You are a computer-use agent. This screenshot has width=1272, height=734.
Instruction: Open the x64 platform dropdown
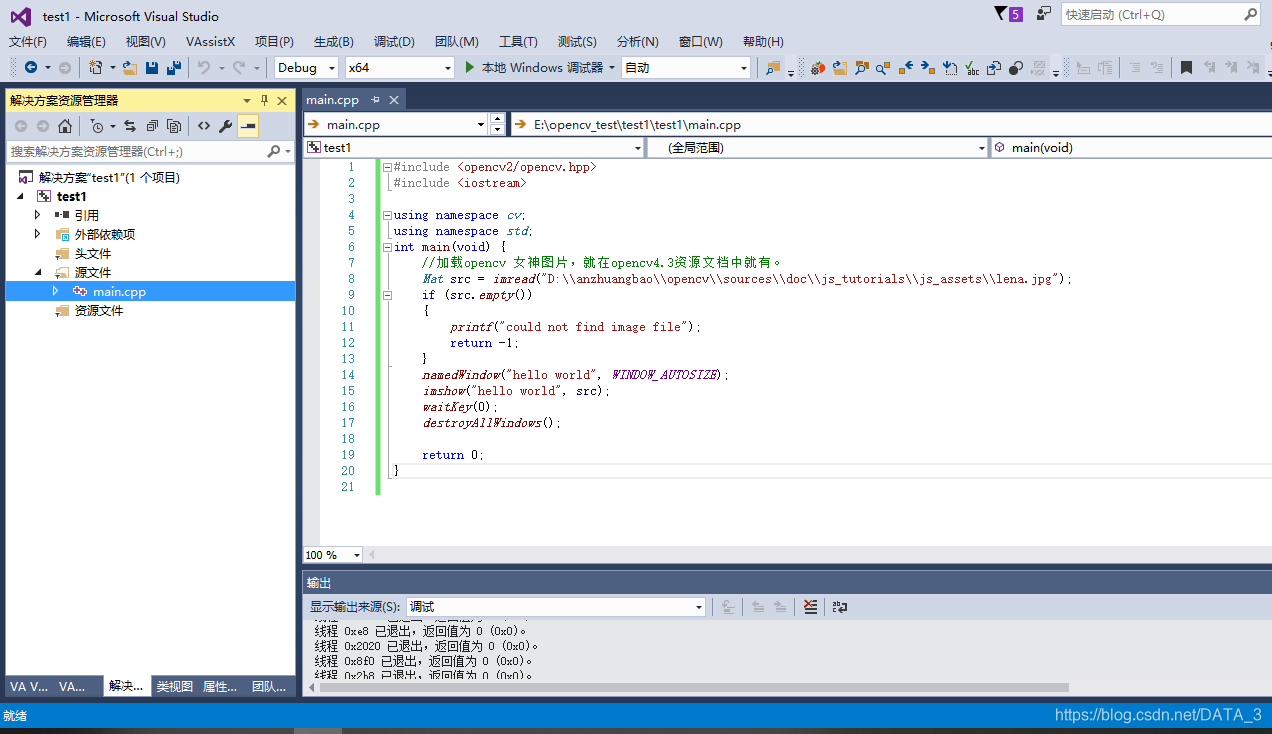click(x=399, y=67)
